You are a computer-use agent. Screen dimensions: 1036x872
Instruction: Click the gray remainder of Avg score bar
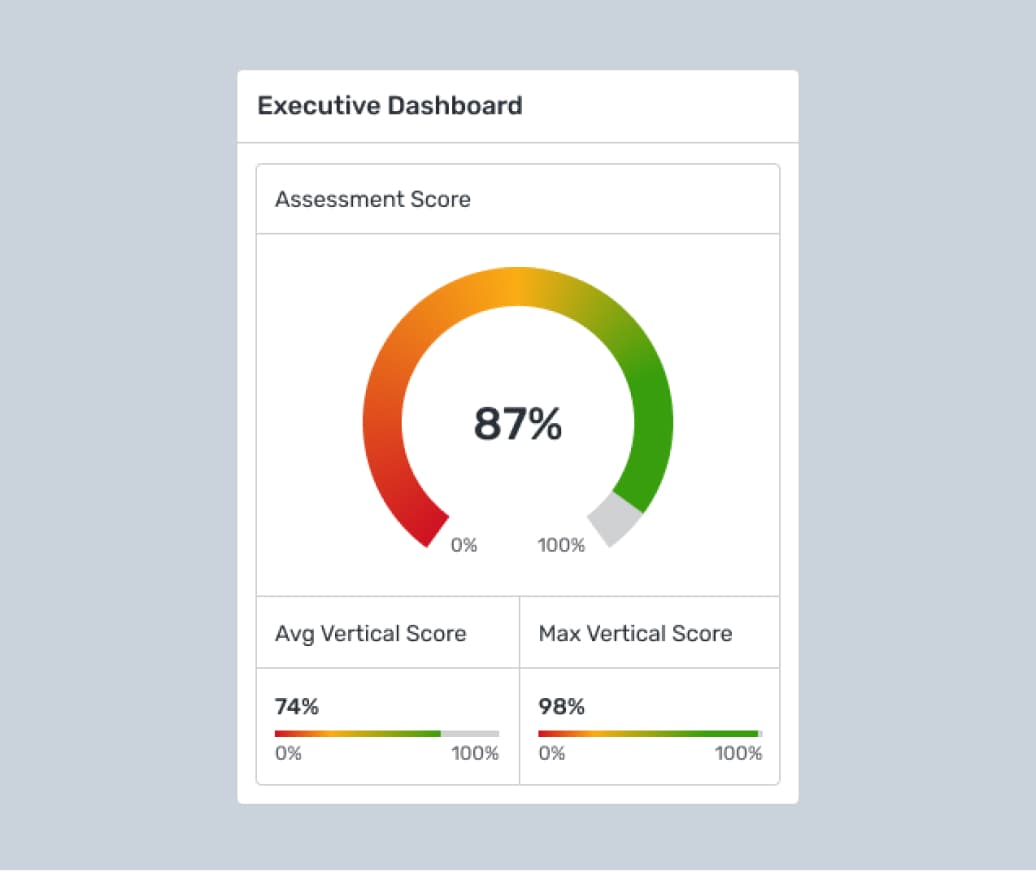pyautogui.click(x=470, y=733)
